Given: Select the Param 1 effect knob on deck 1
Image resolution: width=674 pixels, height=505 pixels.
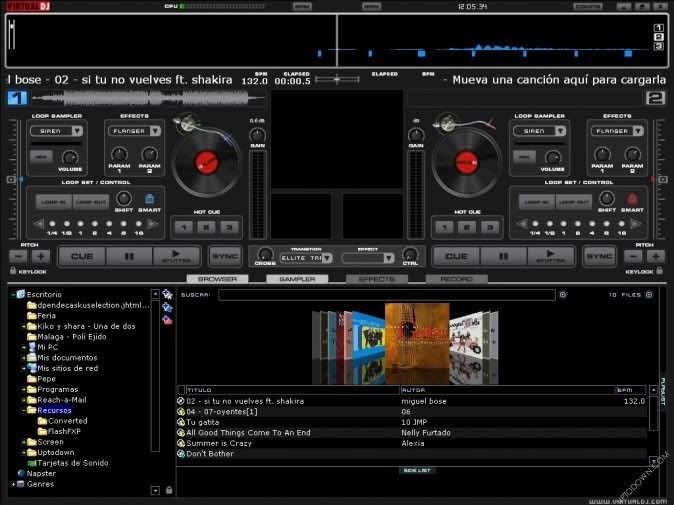Looking at the screenshot, I should pos(119,155).
